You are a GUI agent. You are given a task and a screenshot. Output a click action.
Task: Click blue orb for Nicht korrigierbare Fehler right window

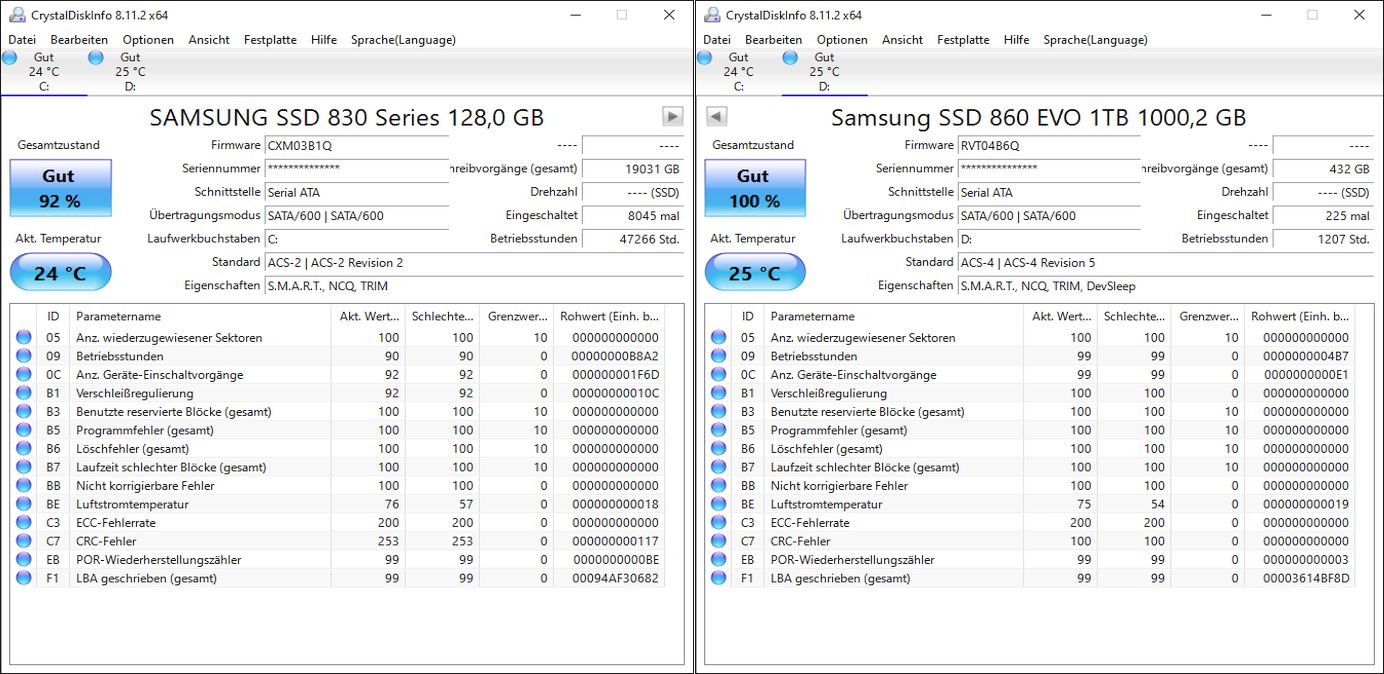click(x=718, y=485)
